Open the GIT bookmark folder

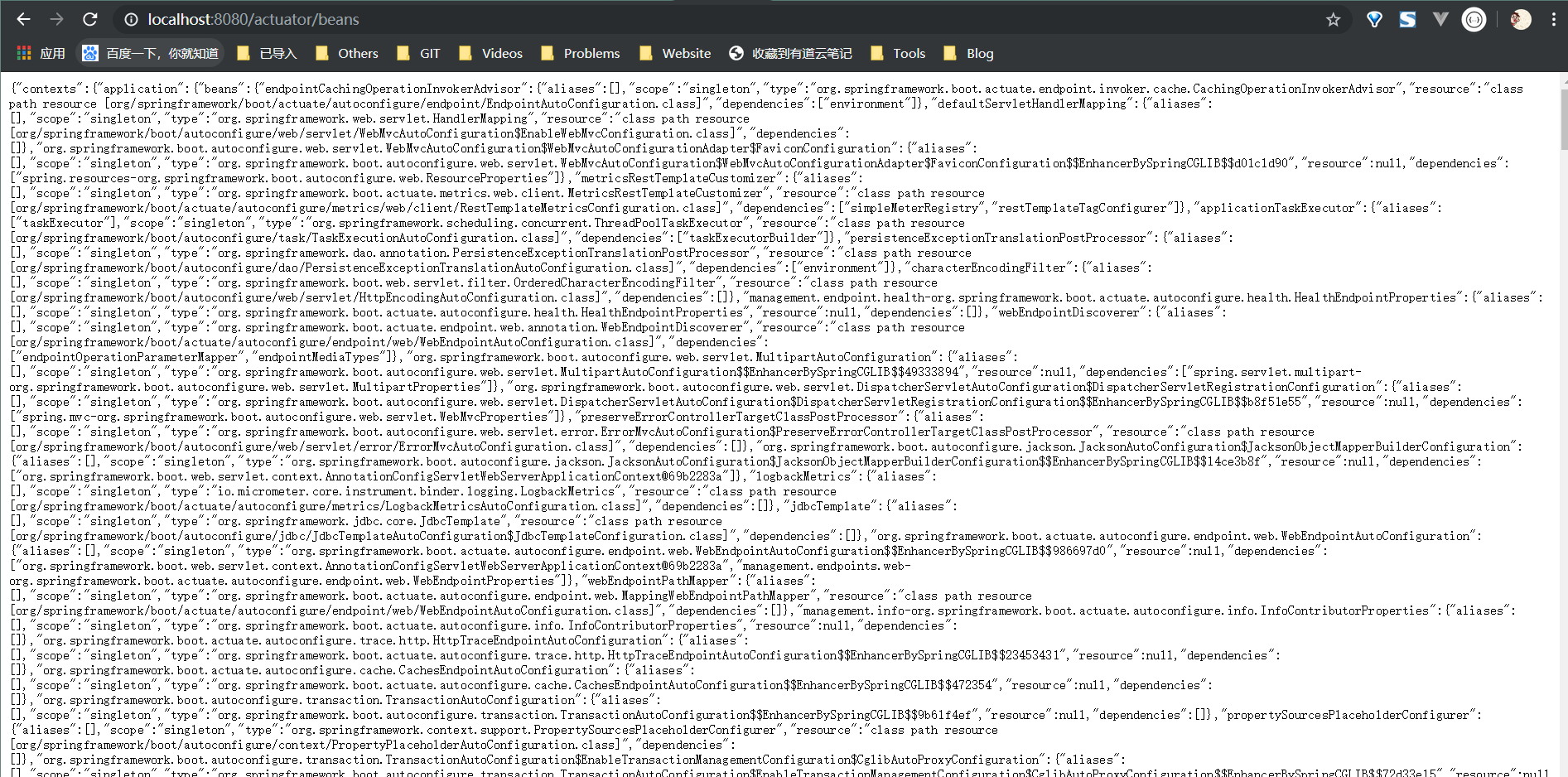(418, 53)
